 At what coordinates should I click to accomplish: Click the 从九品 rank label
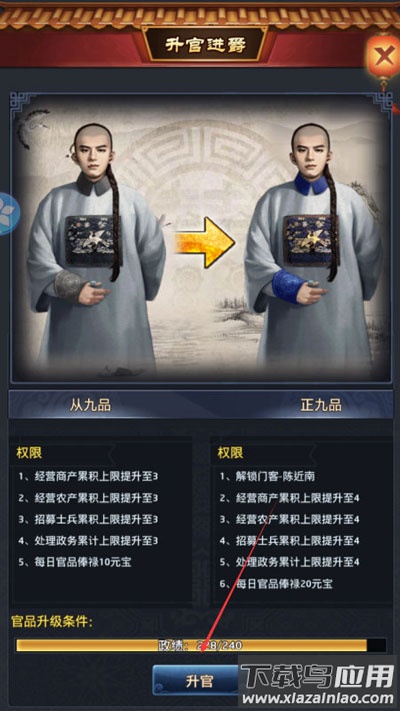point(90,405)
